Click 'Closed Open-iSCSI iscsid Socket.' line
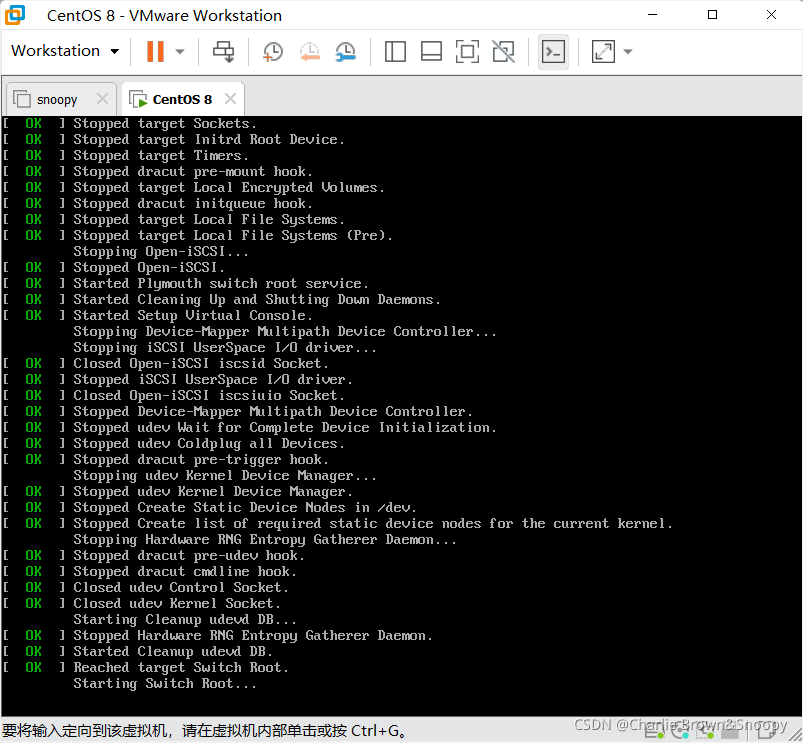This screenshot has width=803, height=743. [201, 364]
